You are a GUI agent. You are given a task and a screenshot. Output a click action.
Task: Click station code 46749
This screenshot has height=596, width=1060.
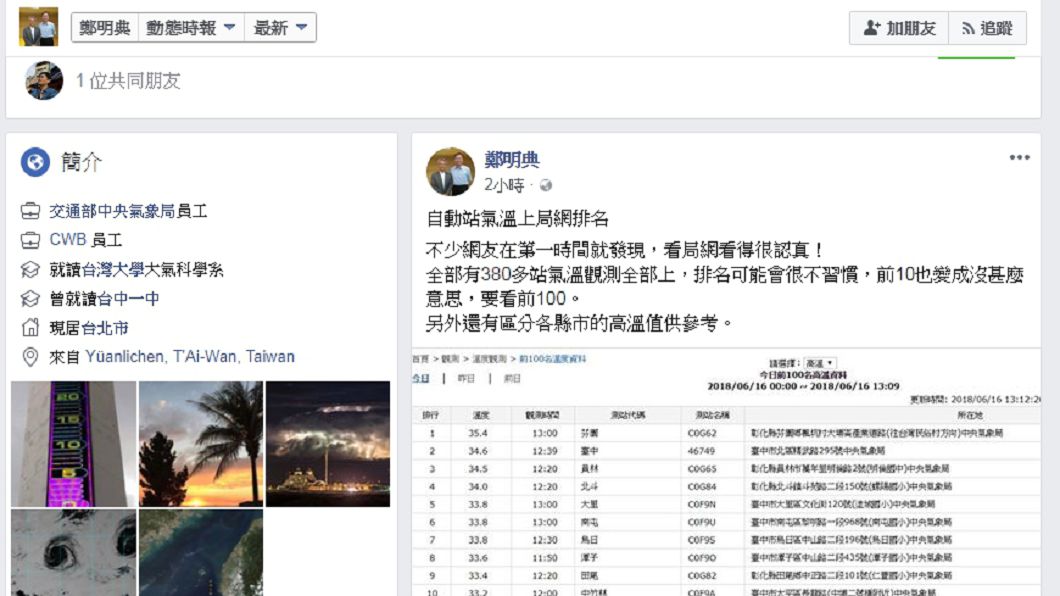[x=701, y=451]
